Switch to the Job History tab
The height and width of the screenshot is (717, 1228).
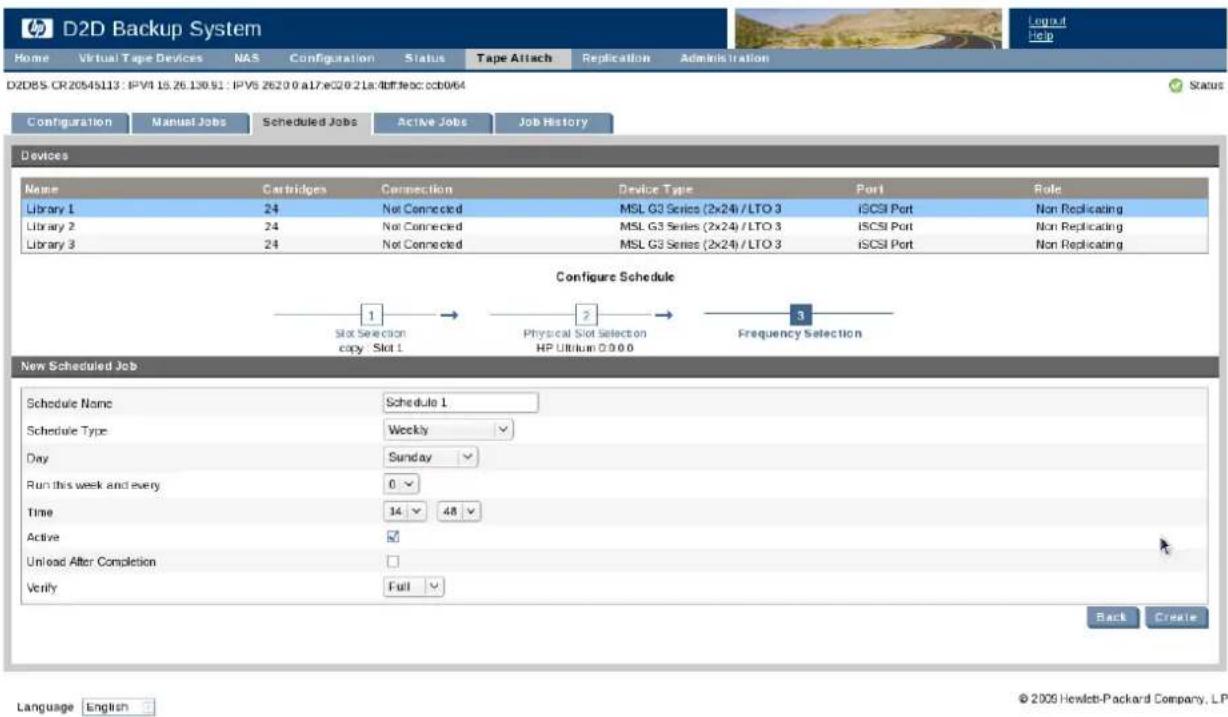[553, 122]
